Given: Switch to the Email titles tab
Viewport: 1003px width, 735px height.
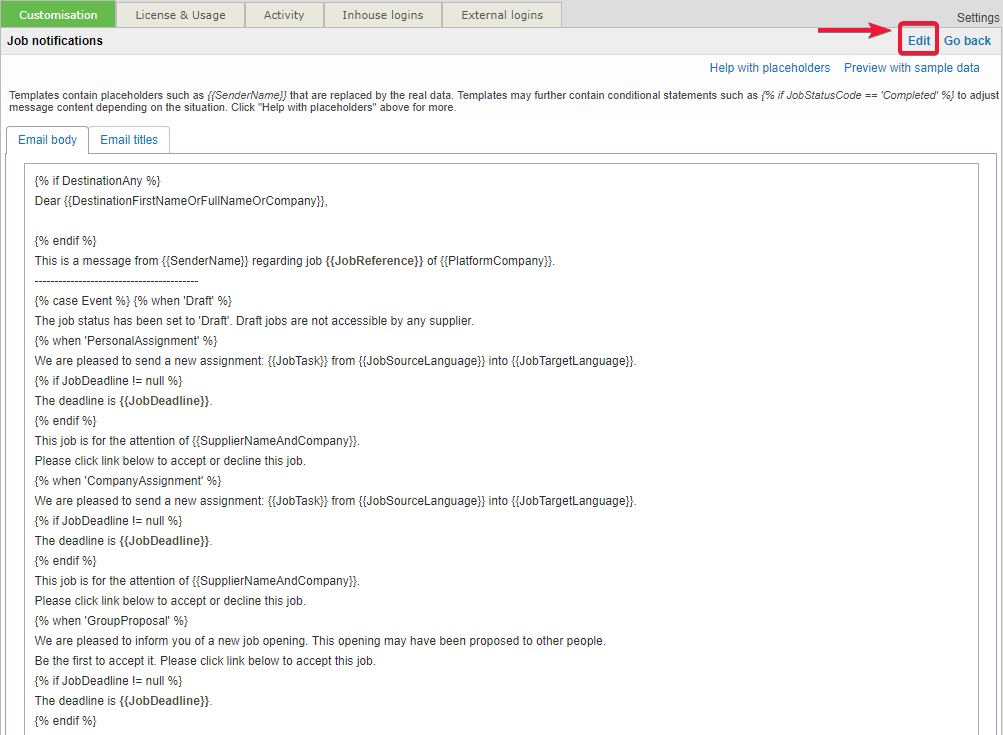Looking at the screenshot, I should 129,140.
